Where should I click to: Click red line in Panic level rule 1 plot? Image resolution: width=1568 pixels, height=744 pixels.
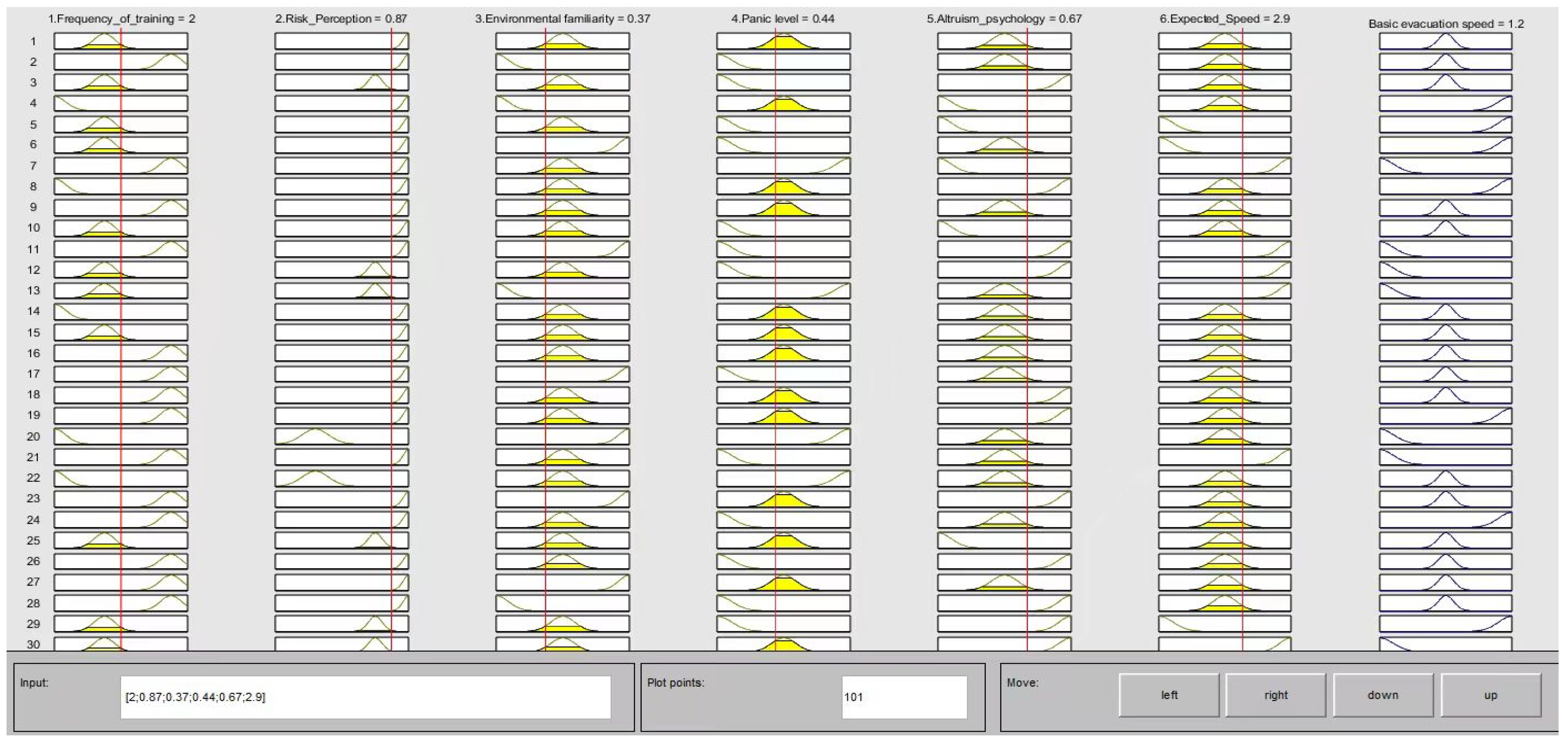click(776, 41)
